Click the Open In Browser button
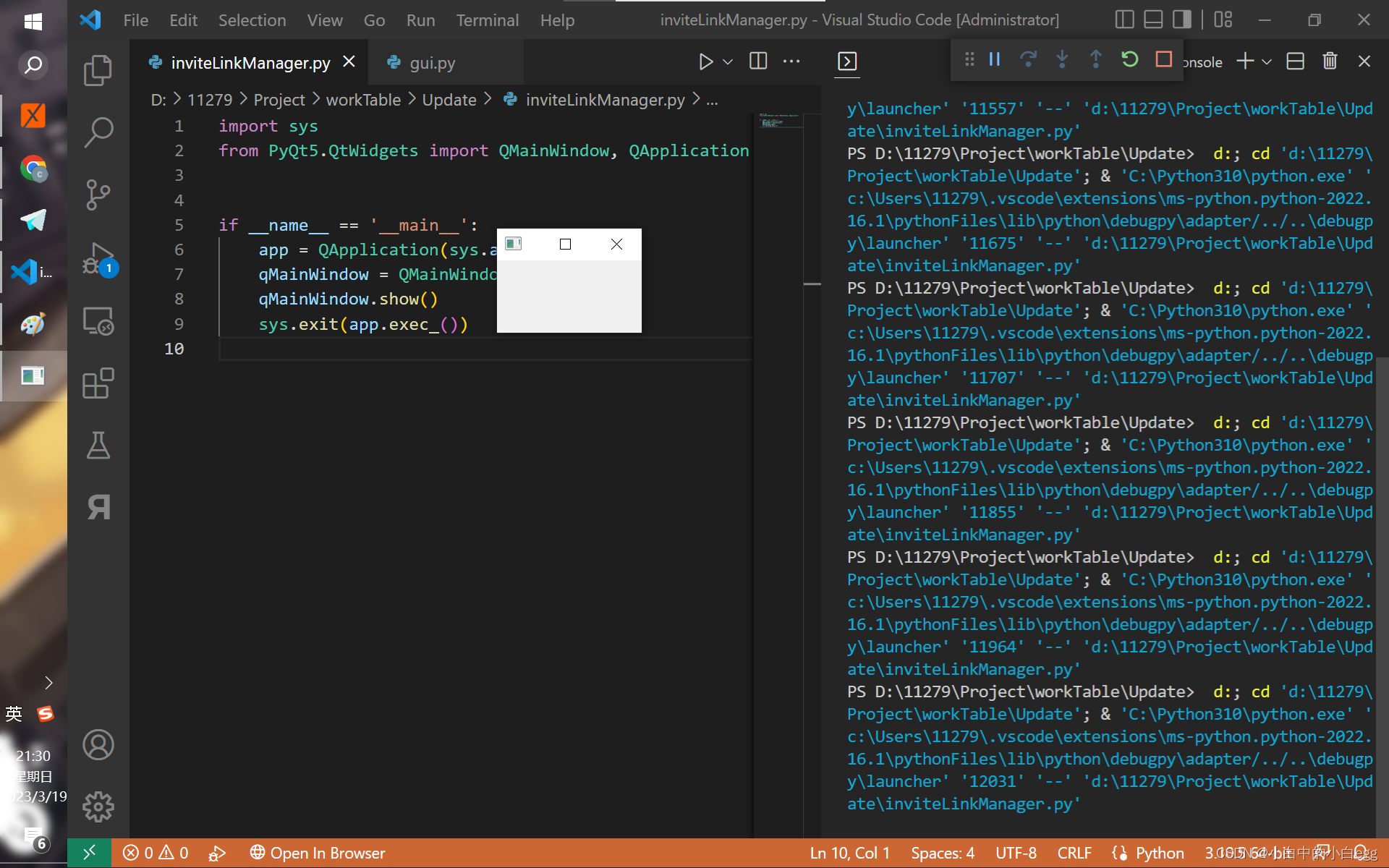Screen dimensions: 1389x868 tap(327, 852)
